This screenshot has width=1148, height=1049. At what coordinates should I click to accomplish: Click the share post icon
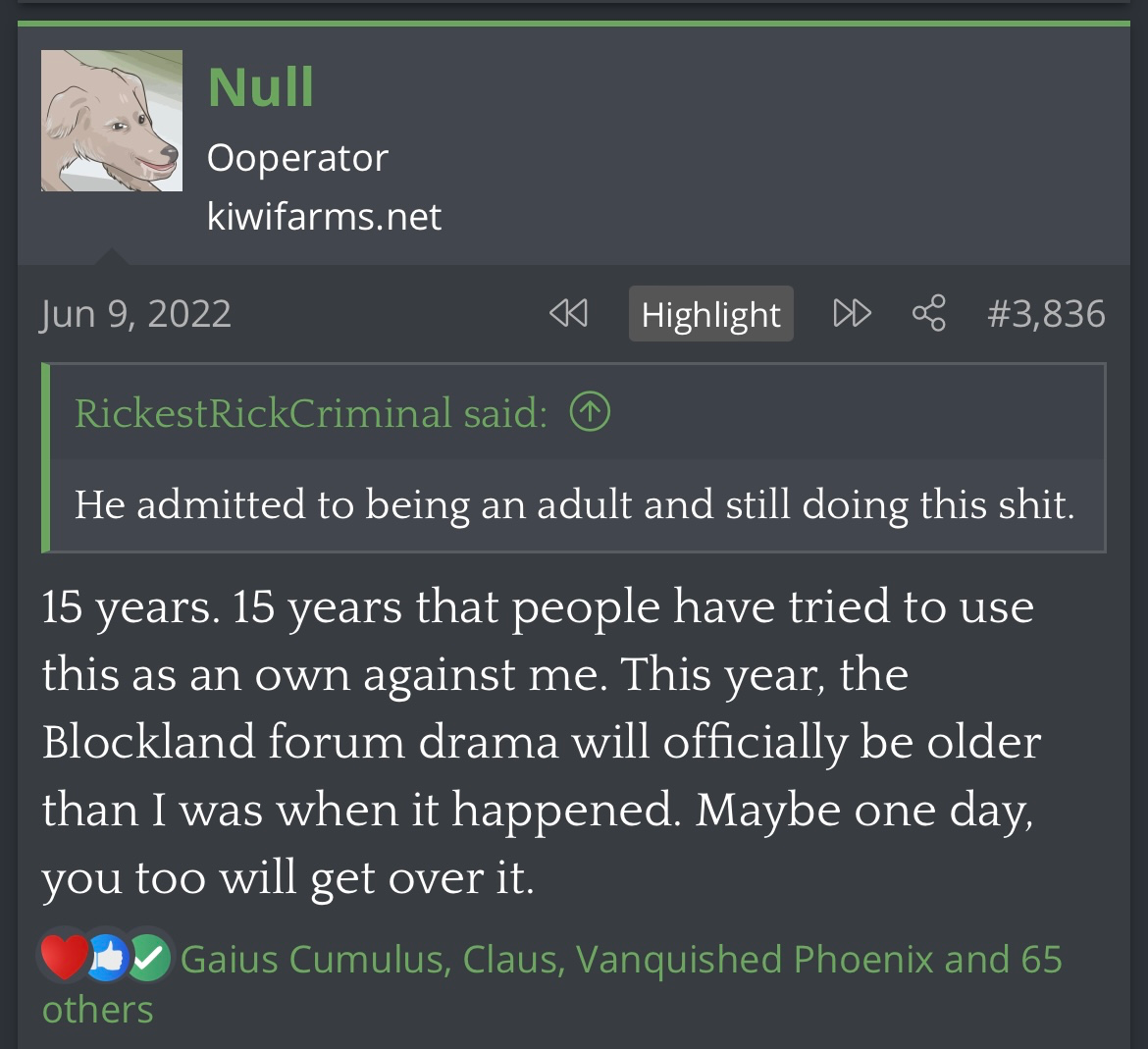pyautogui.click(x=928, y=314)
